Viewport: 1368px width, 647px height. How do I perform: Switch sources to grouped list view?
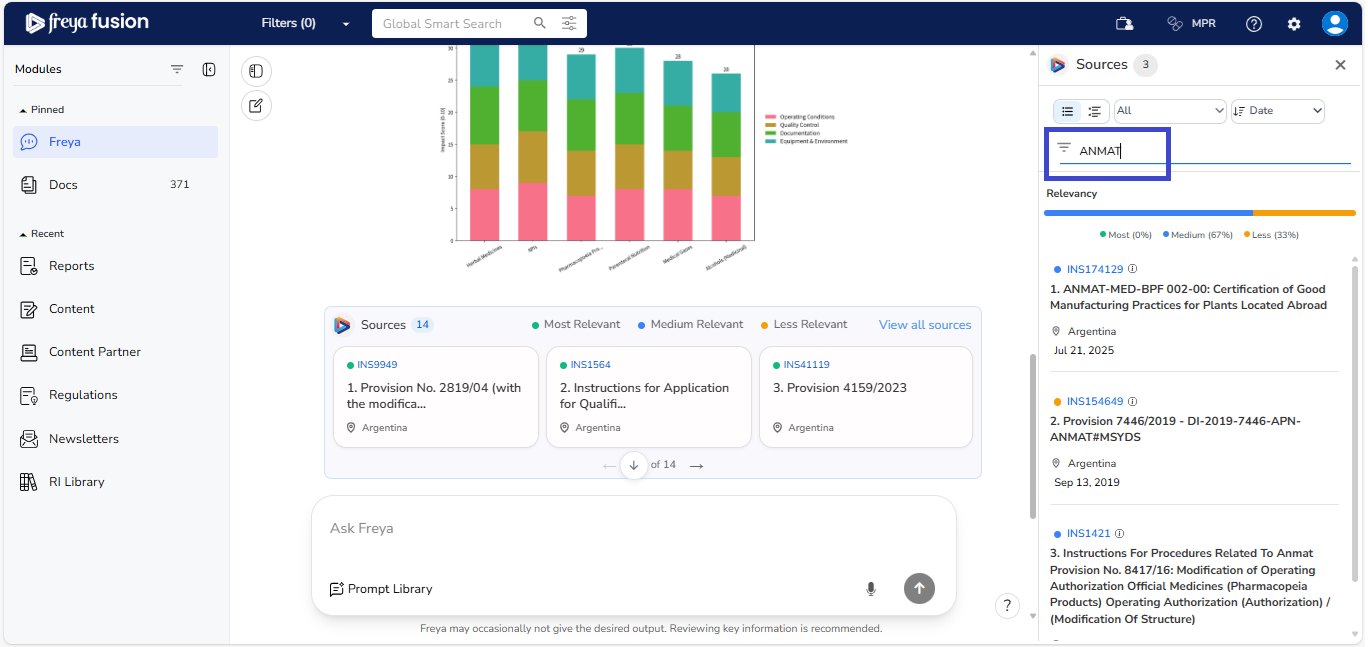click(x=1095, y=111)
